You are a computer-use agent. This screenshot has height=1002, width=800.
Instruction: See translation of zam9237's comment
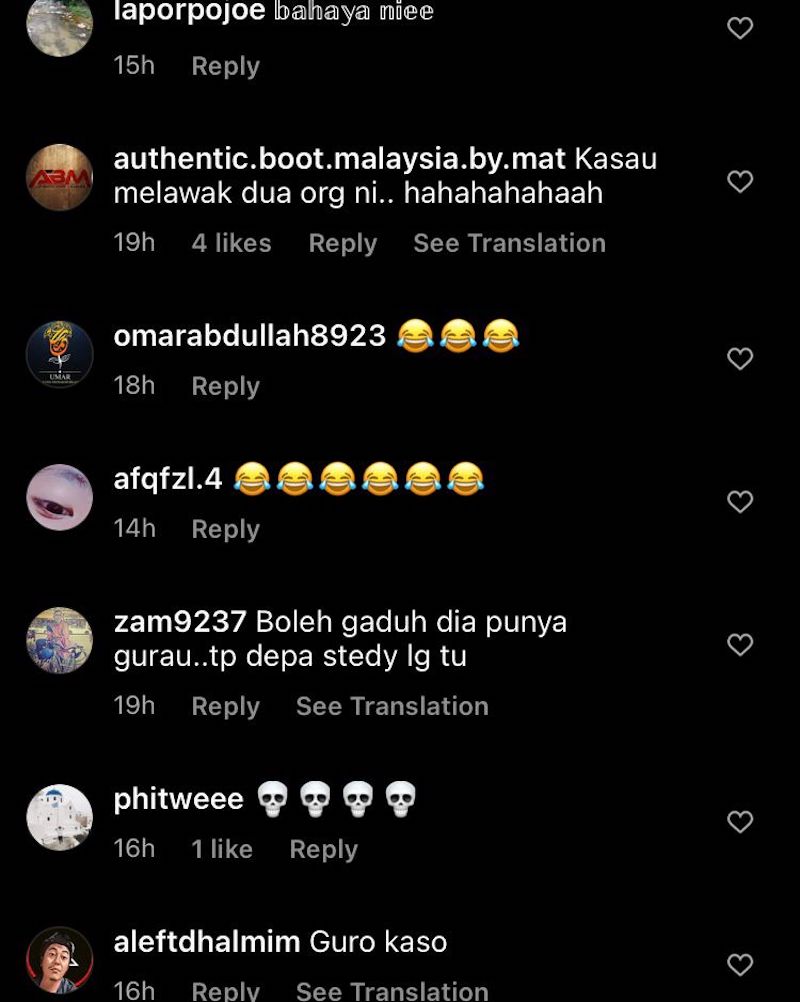pyautogui.click(x=392, y=706)
